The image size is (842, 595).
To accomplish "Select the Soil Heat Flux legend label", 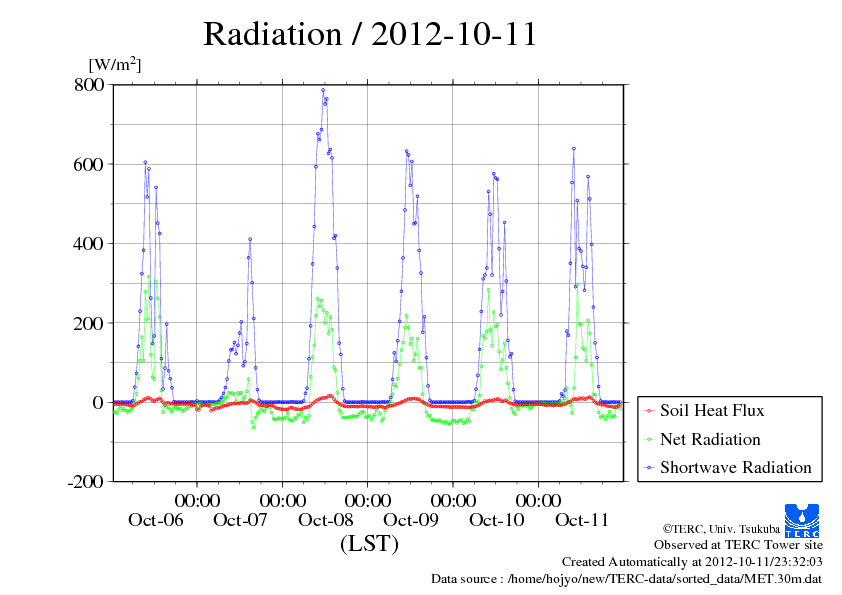I will (712, 411).
